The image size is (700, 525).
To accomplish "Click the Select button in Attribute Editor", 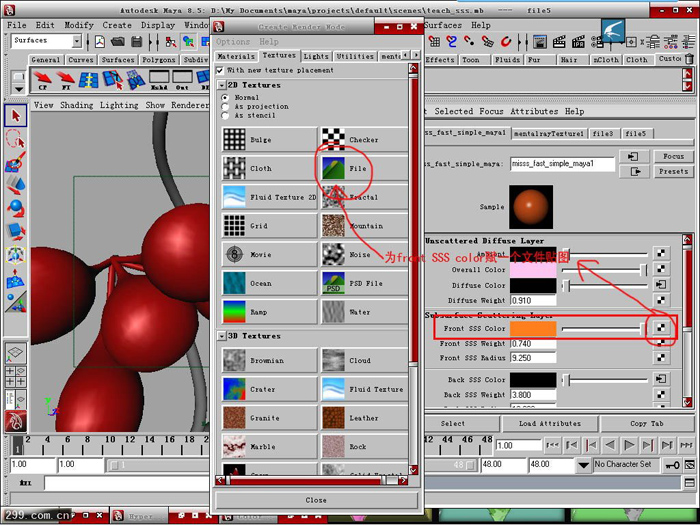I will pos(453,423).
